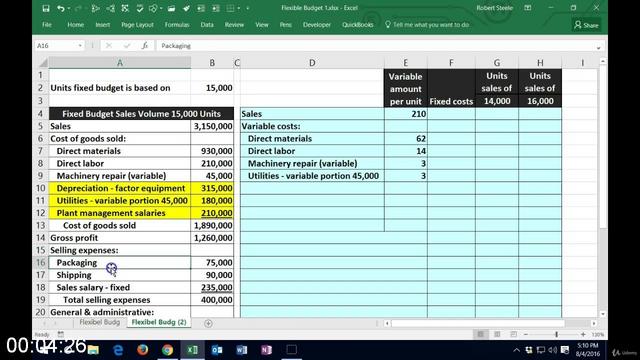Viewport: 640px width, 360px height.
Task: Click the Sales variable amount cell showing 210
Action: click(x=405, y=114)
